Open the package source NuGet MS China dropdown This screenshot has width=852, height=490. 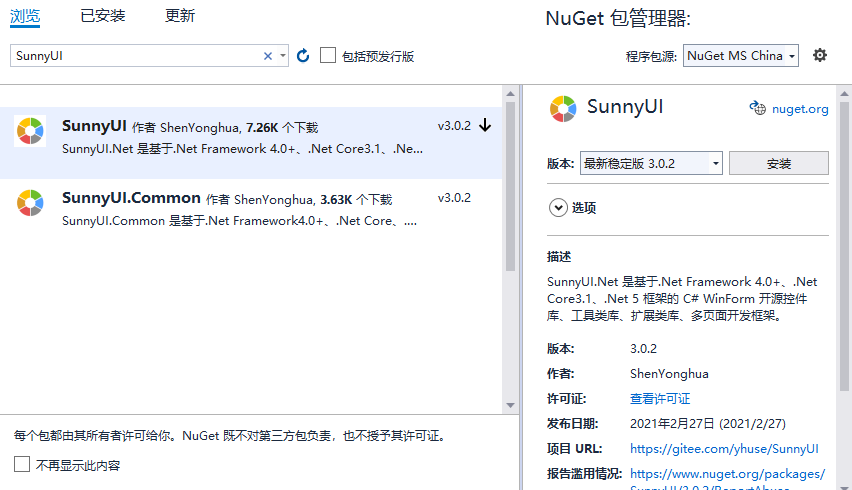741,55
